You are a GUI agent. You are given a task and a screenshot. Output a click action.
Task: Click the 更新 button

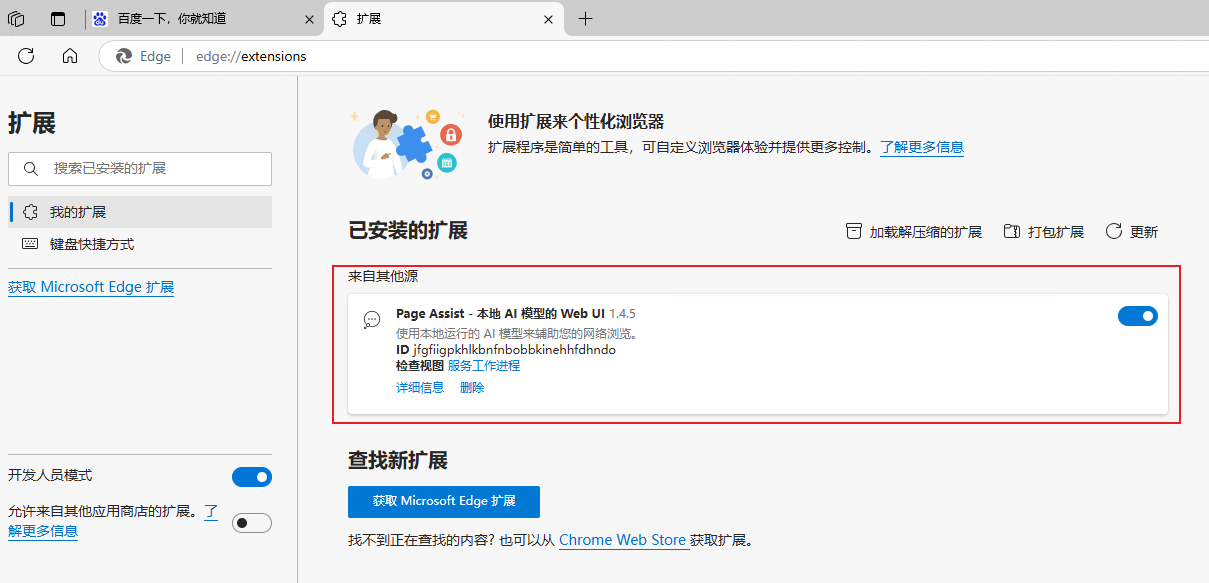[x=1132, y=232]
